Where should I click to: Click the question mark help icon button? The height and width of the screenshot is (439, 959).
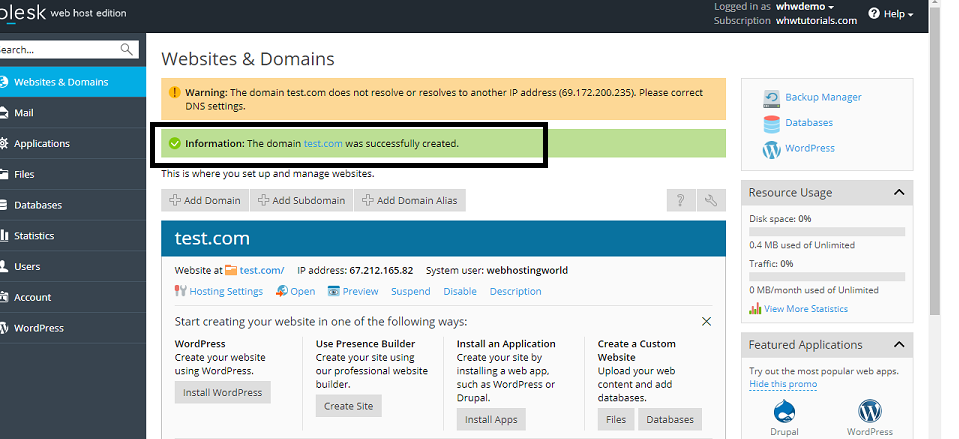click(680, 200)
